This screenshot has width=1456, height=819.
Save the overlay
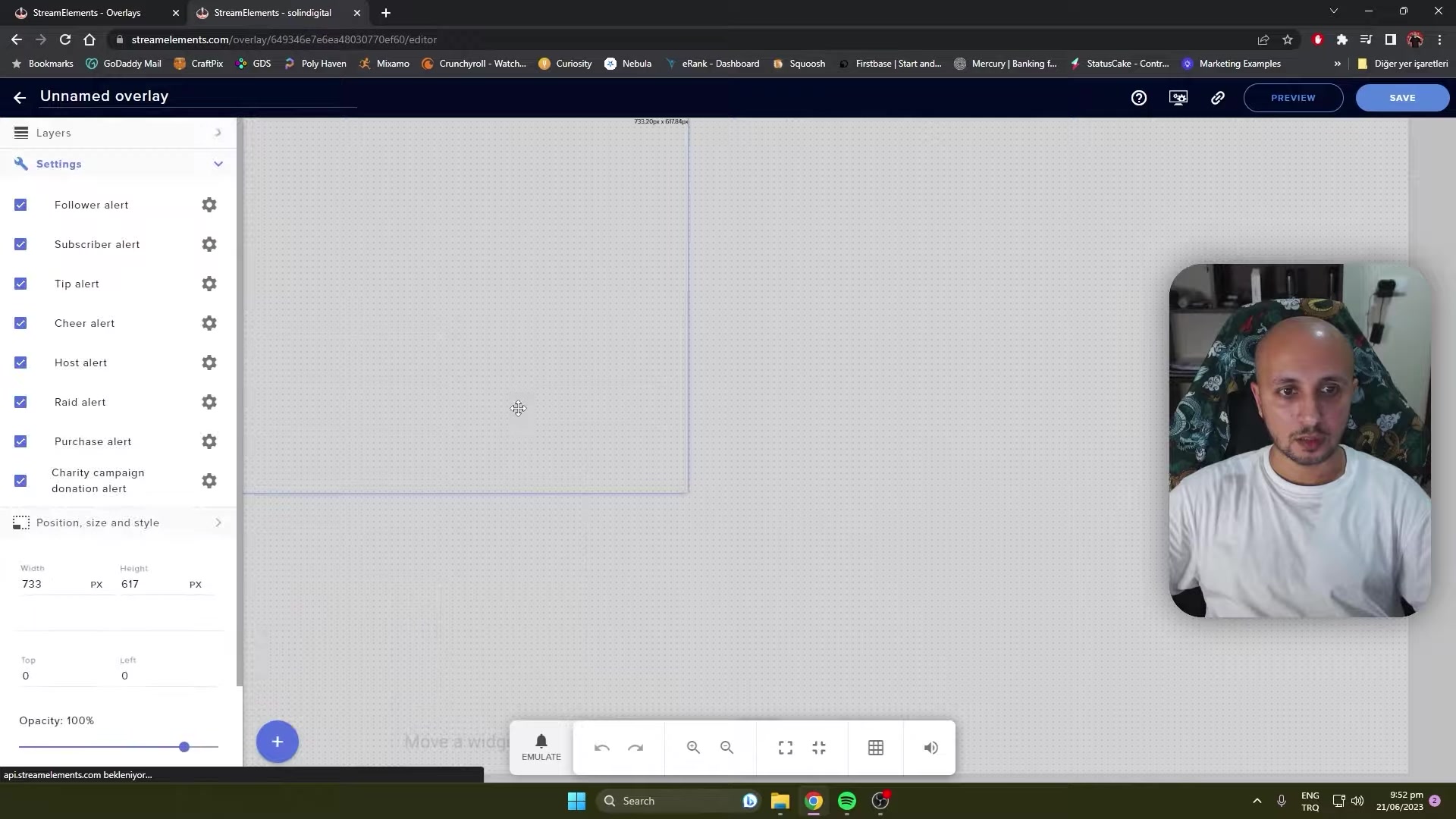(1401, 97)
